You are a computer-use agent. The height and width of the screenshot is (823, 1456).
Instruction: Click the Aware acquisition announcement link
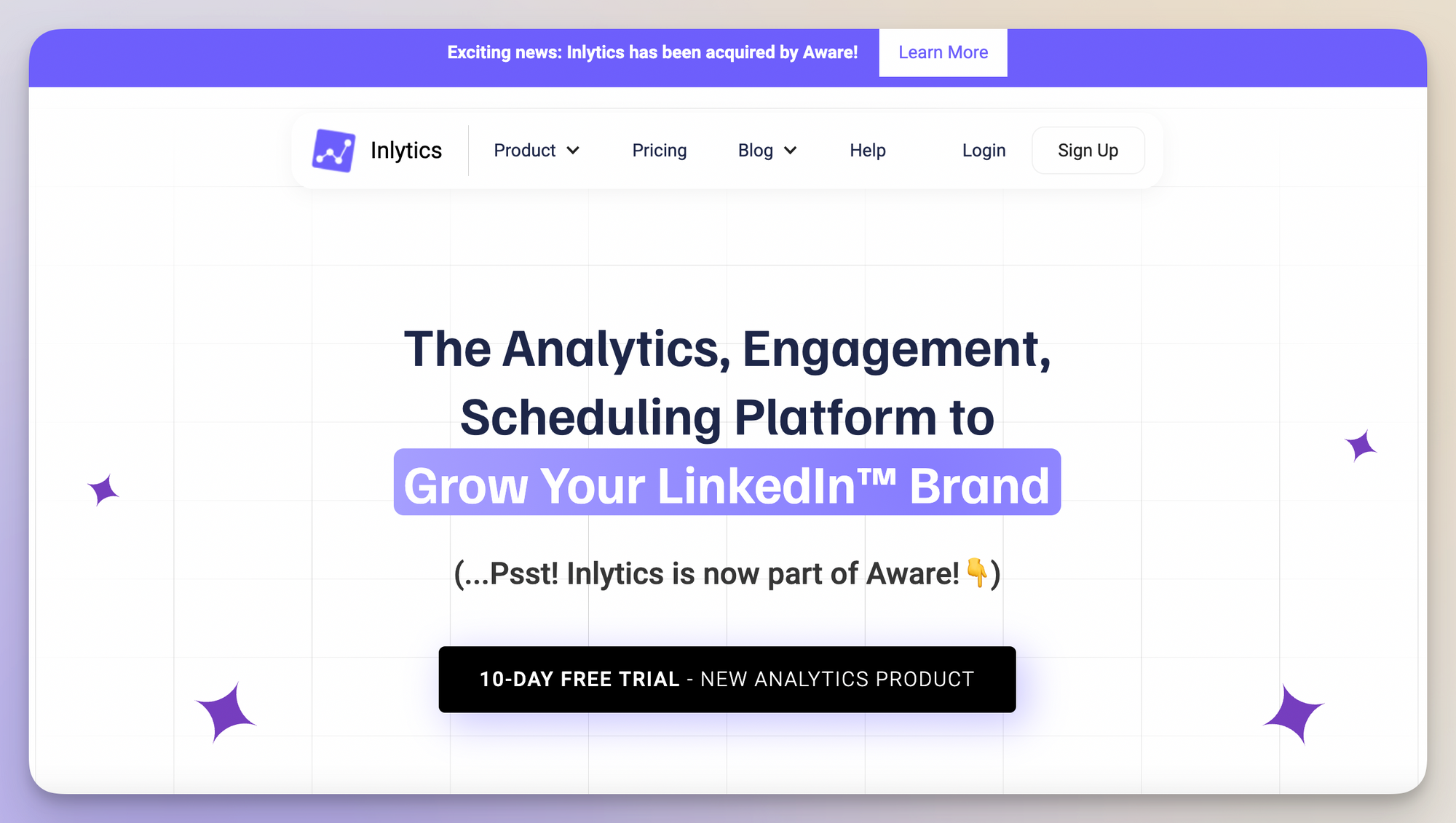coord(943,52)
